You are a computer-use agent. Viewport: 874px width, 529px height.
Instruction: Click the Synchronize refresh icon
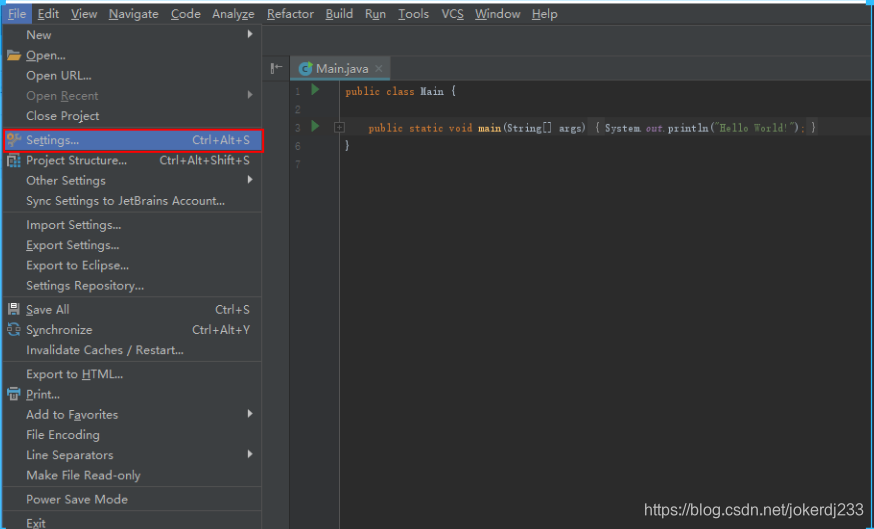(14, 329)
